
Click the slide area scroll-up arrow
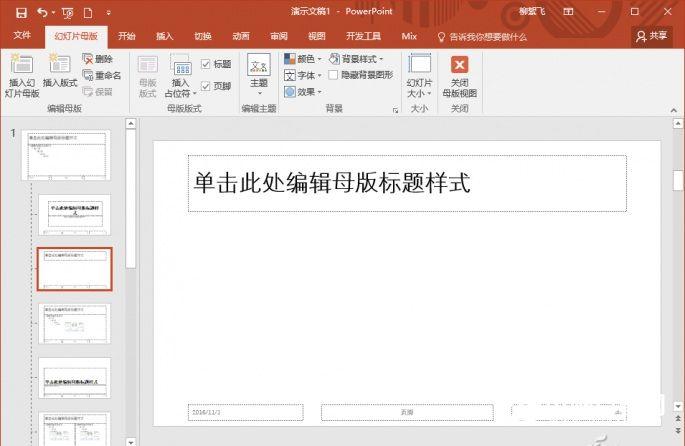pyautogui.click(x=678, y=124)
